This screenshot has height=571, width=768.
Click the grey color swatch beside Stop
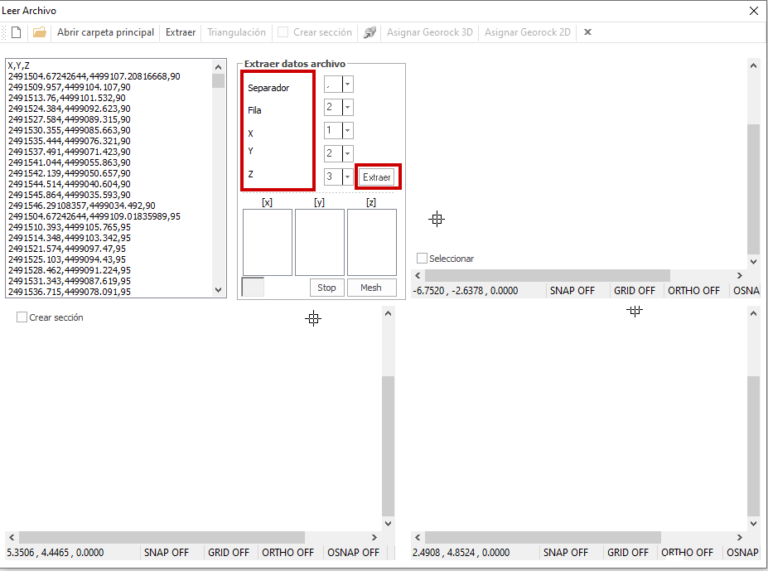[253, 287]
